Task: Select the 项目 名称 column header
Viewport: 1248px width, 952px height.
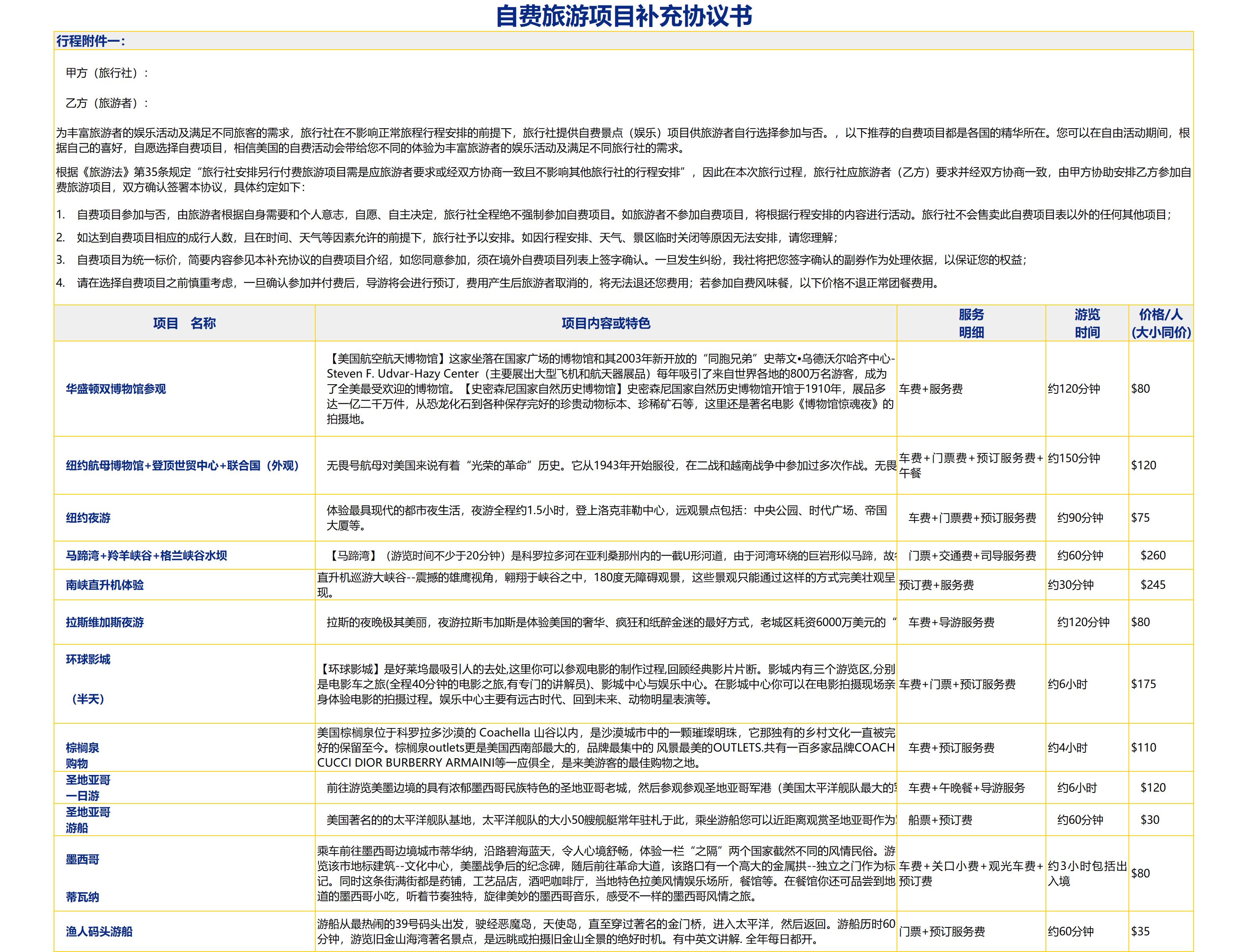Action: tap(184, 323)
